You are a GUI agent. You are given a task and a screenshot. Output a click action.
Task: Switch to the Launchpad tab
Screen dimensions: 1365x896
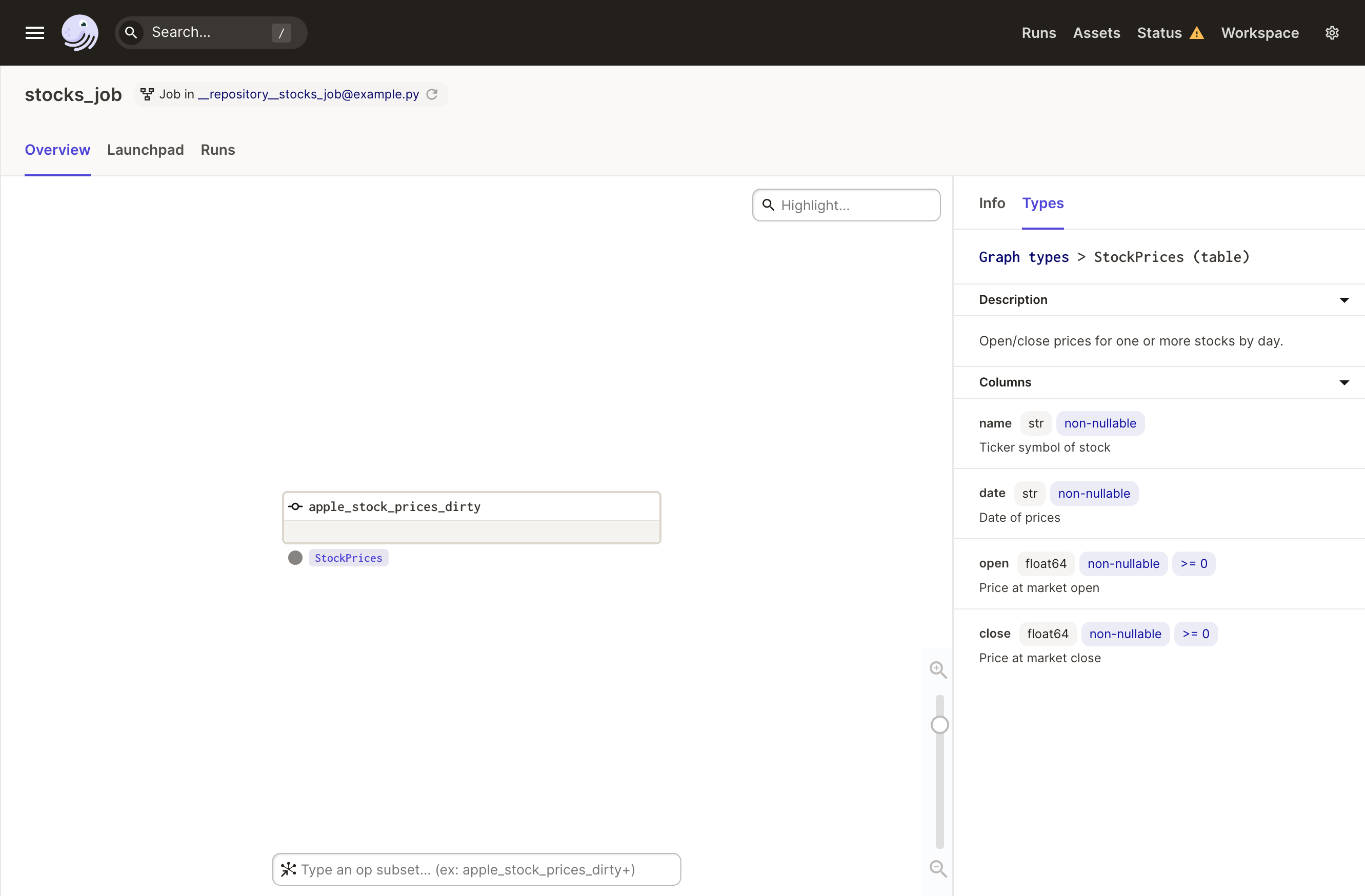point(145,150)
